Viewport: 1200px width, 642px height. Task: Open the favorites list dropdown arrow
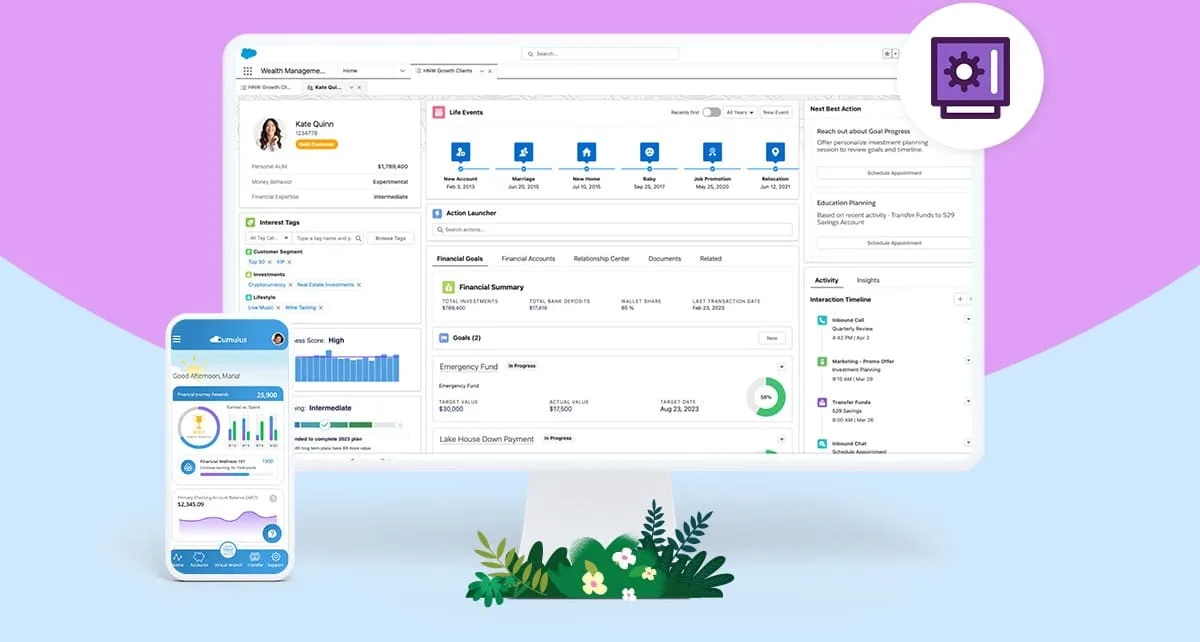(x=895, y=54)
